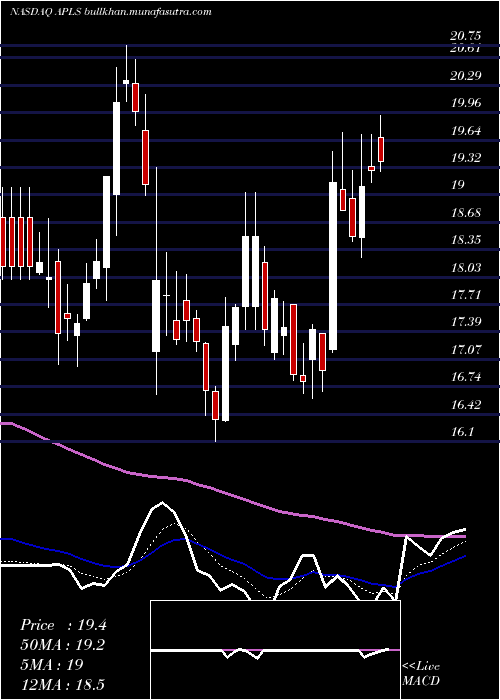Click the 17.71 price axis label

[466, 295]
